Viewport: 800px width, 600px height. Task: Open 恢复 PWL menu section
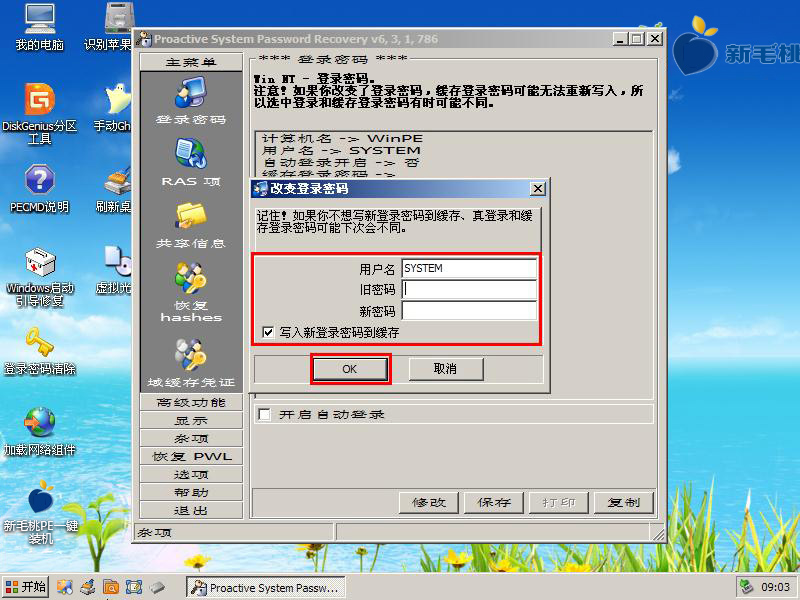click(x=191, y=456)
